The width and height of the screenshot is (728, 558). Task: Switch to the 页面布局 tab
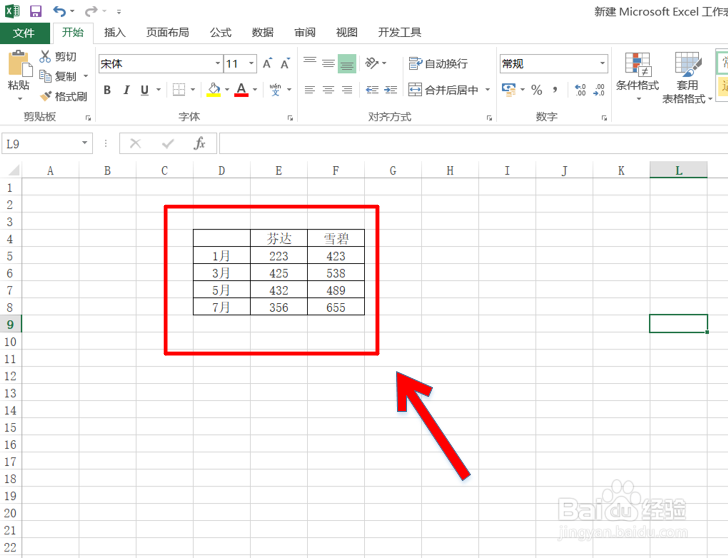pos(168,32)
